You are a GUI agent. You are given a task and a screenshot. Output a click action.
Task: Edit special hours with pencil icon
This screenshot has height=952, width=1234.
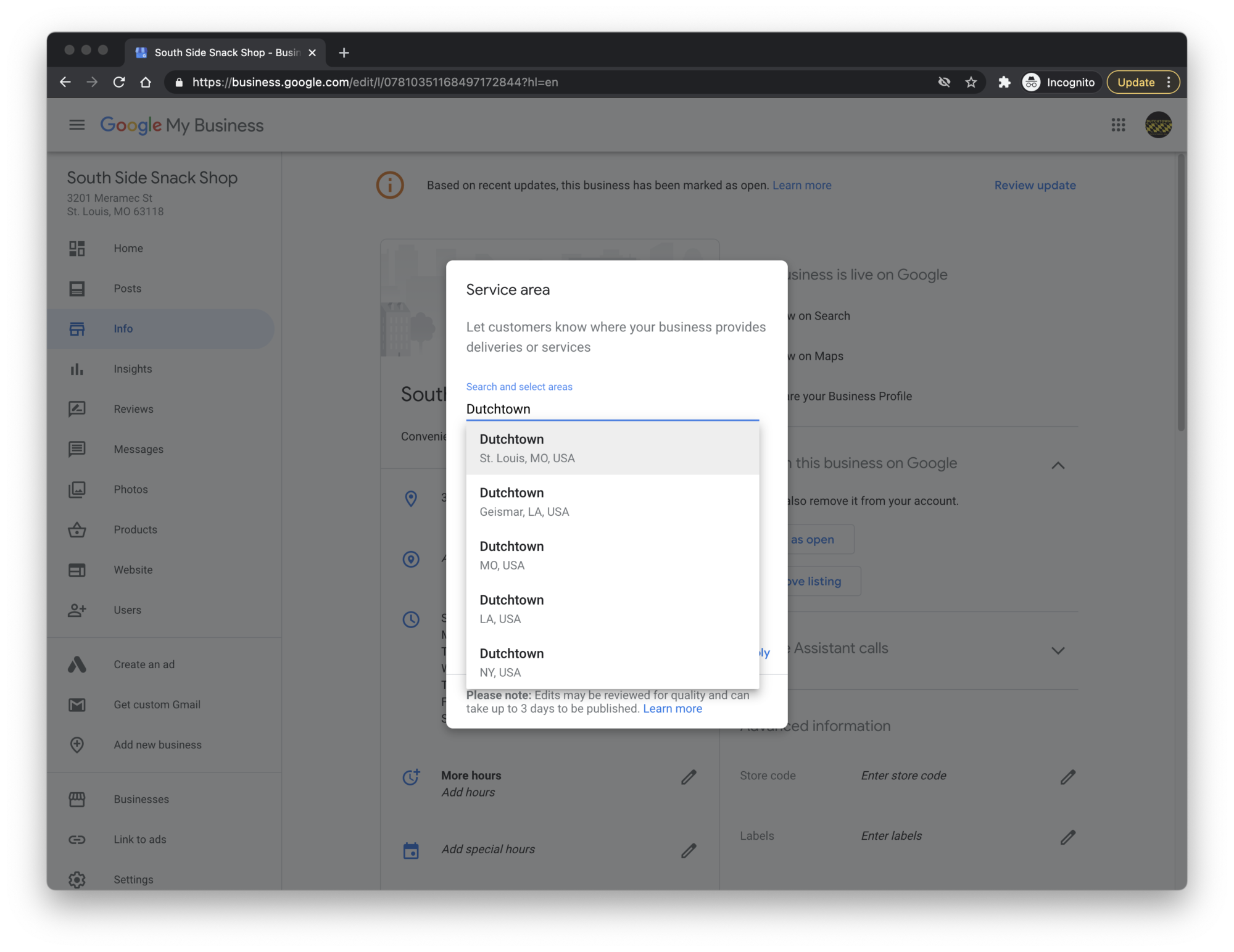pos(689,851)
